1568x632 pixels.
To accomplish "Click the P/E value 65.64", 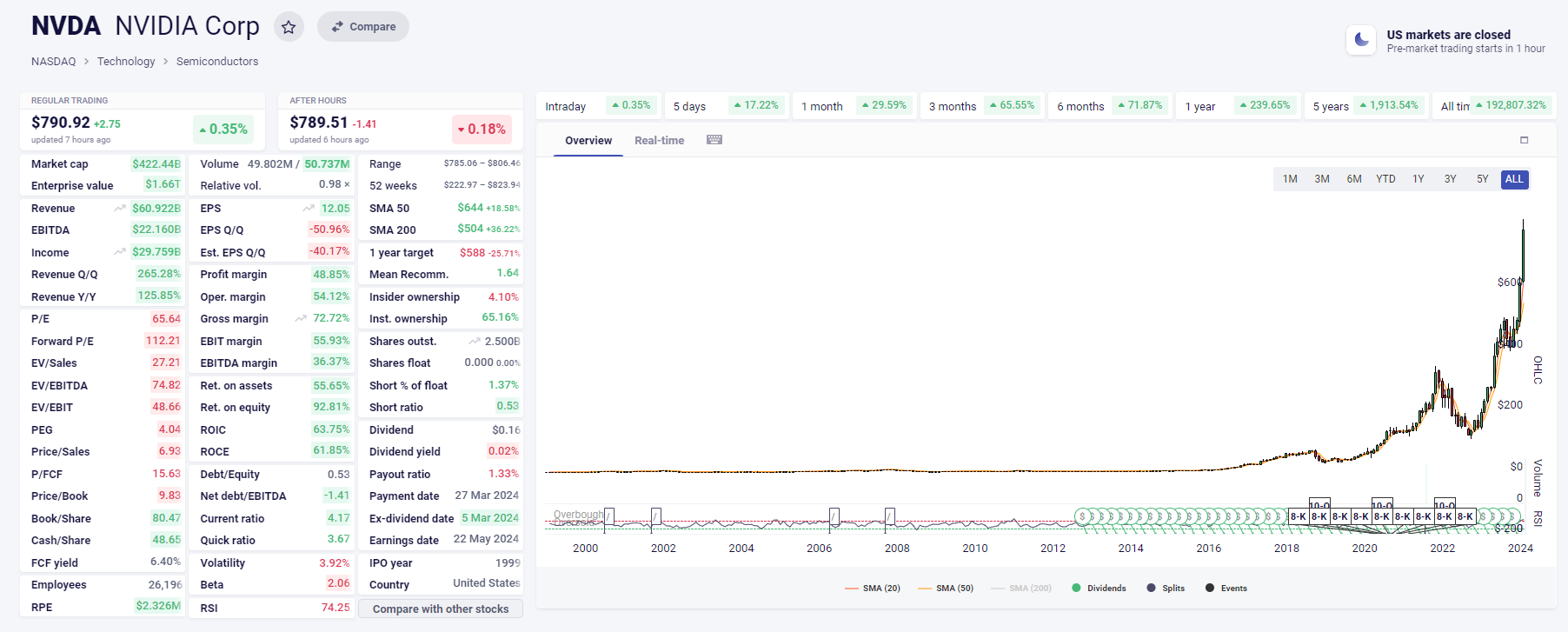I will tap(166, 319).
